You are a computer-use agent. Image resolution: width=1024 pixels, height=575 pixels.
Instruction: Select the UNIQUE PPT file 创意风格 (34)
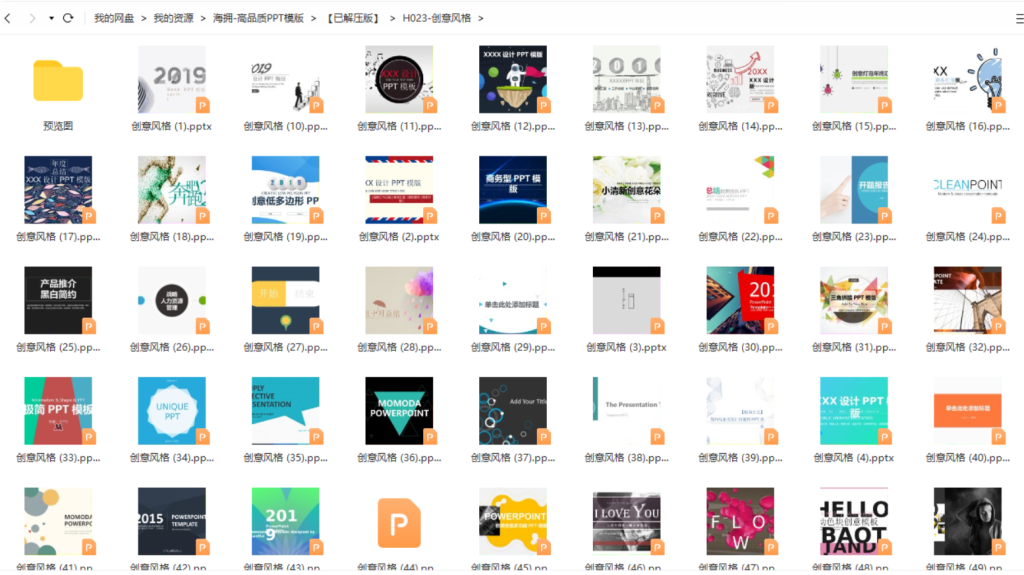172,410
